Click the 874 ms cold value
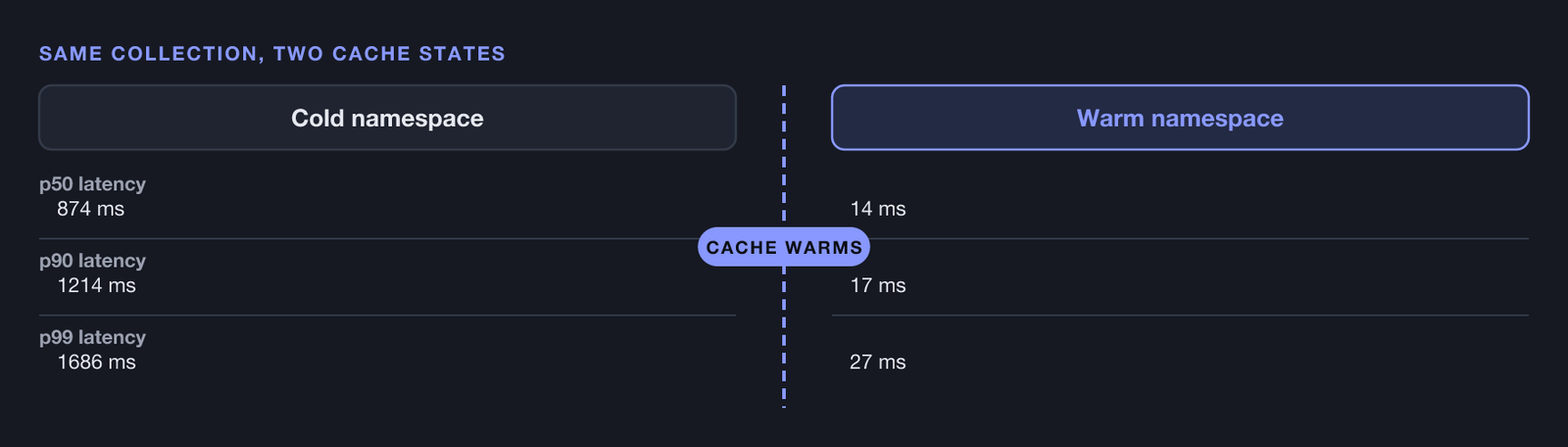Viewport: 1568px width, 447px height. tap(90, 209)
